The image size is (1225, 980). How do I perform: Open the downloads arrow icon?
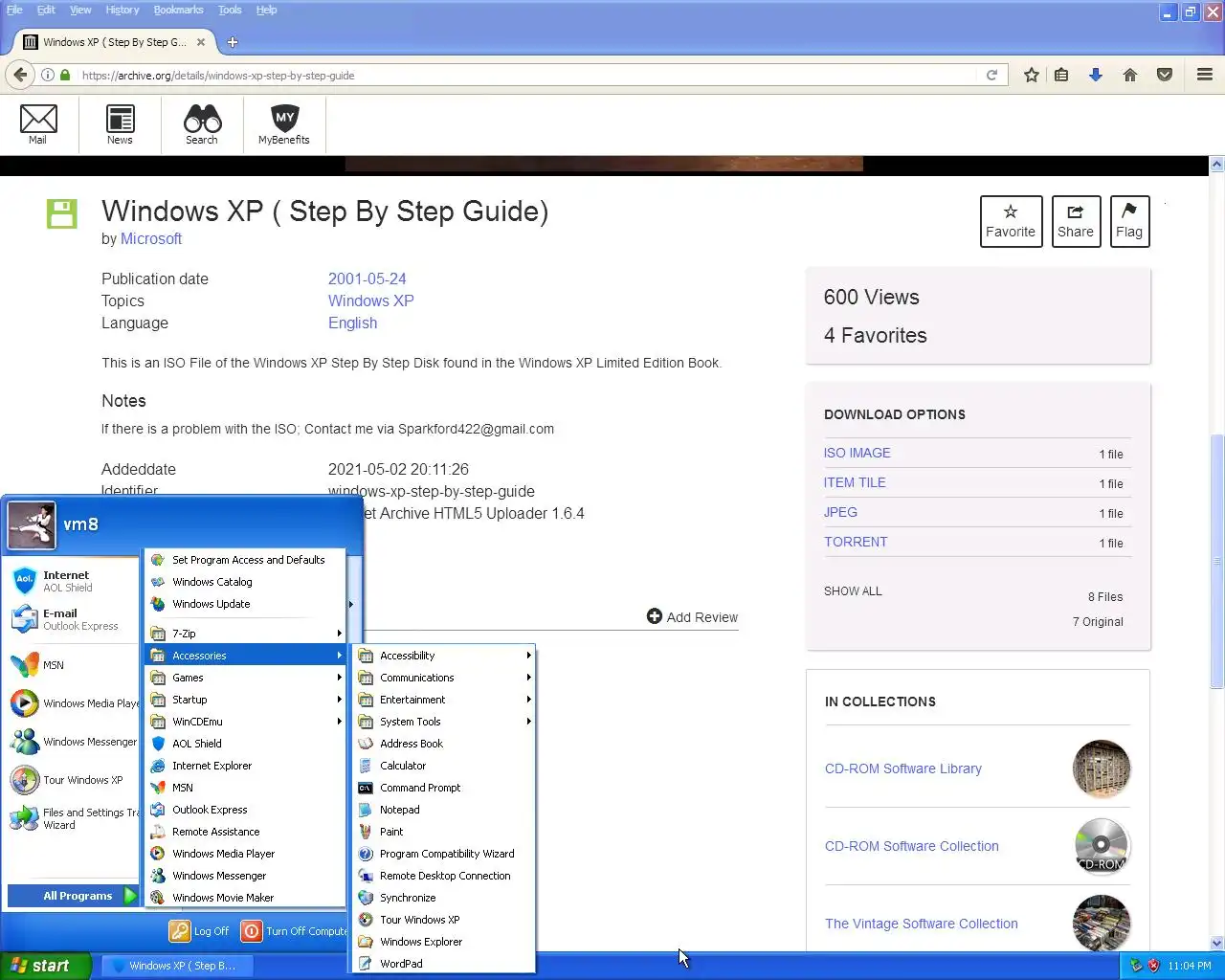coord(1096,75)
